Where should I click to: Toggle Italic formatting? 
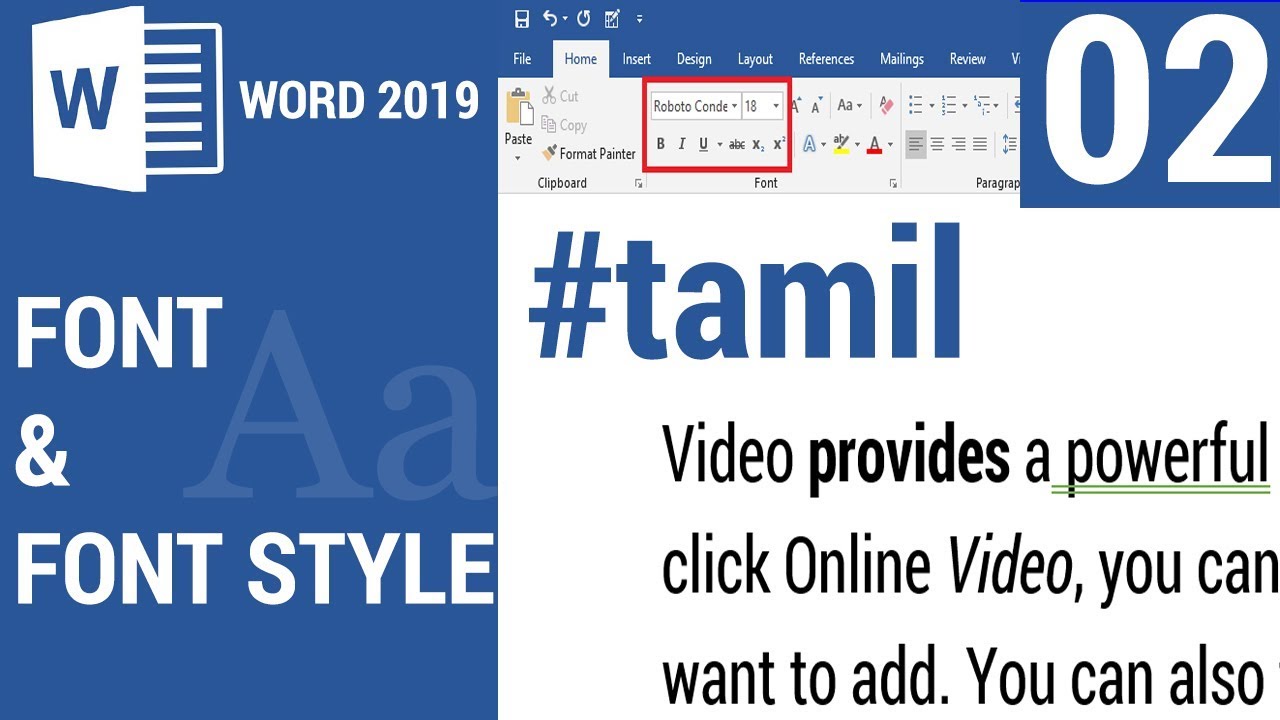pyautogui.click(x=682, y=145)
